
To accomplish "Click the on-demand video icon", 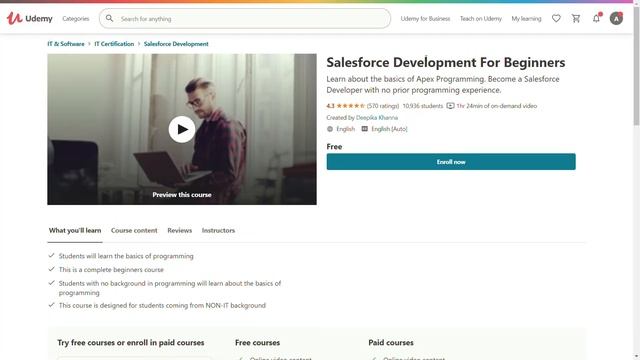I will pos(450,106).
